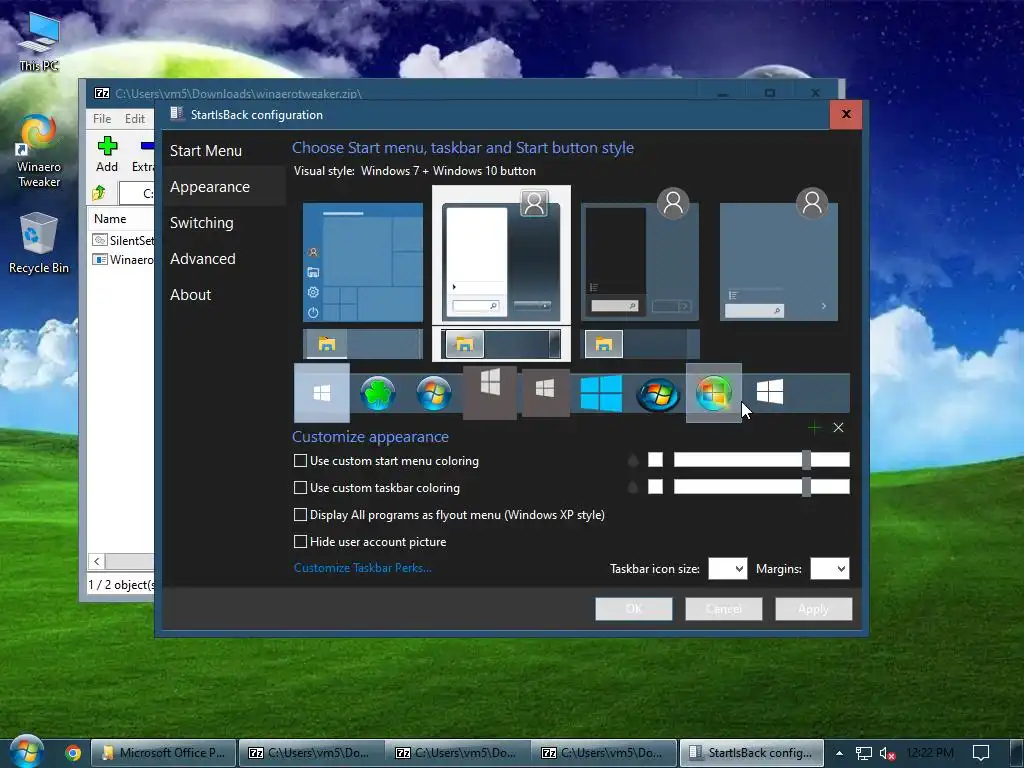Open the Edit menu in 7-Zip window

135,119
